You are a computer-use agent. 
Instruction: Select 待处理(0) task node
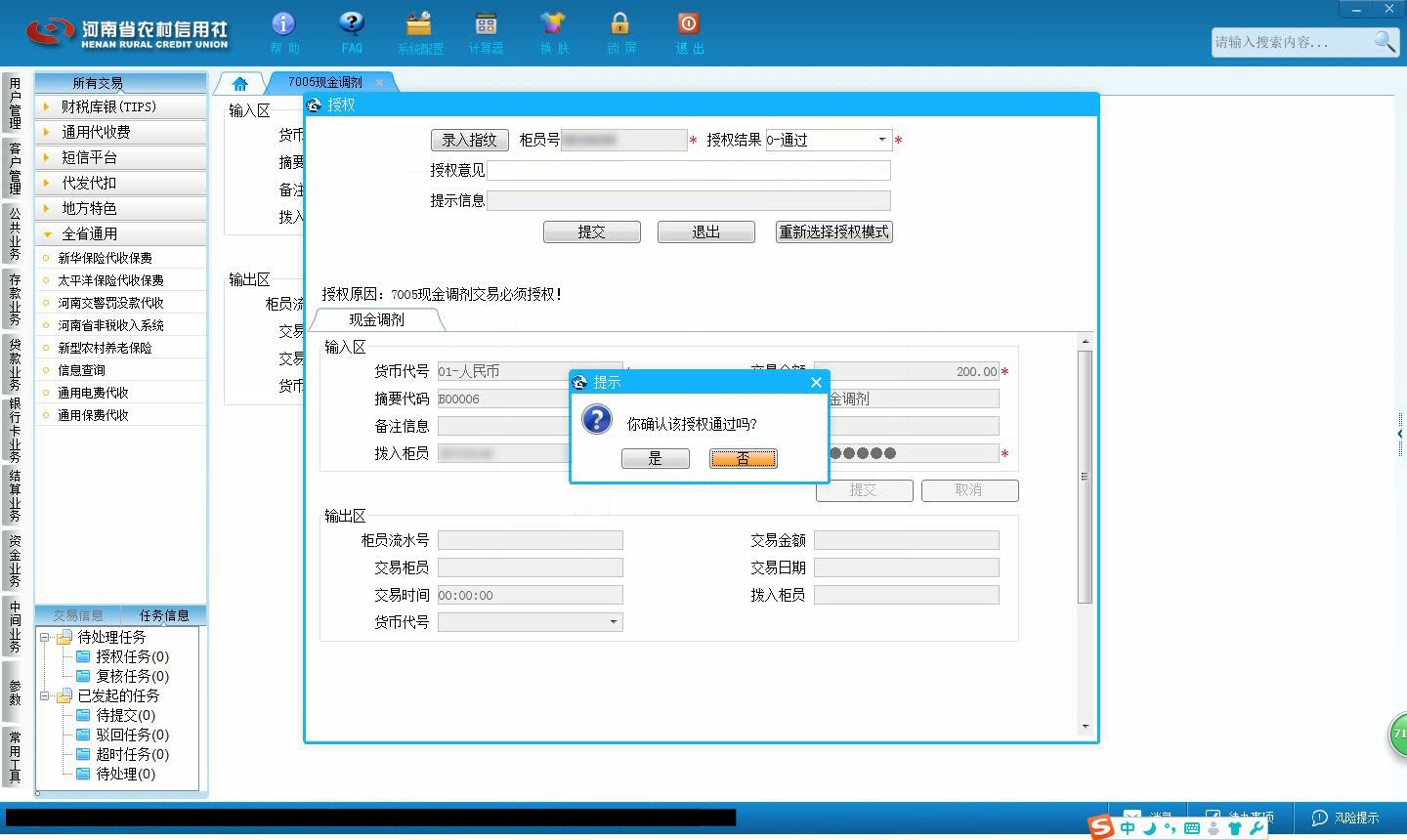125,774
